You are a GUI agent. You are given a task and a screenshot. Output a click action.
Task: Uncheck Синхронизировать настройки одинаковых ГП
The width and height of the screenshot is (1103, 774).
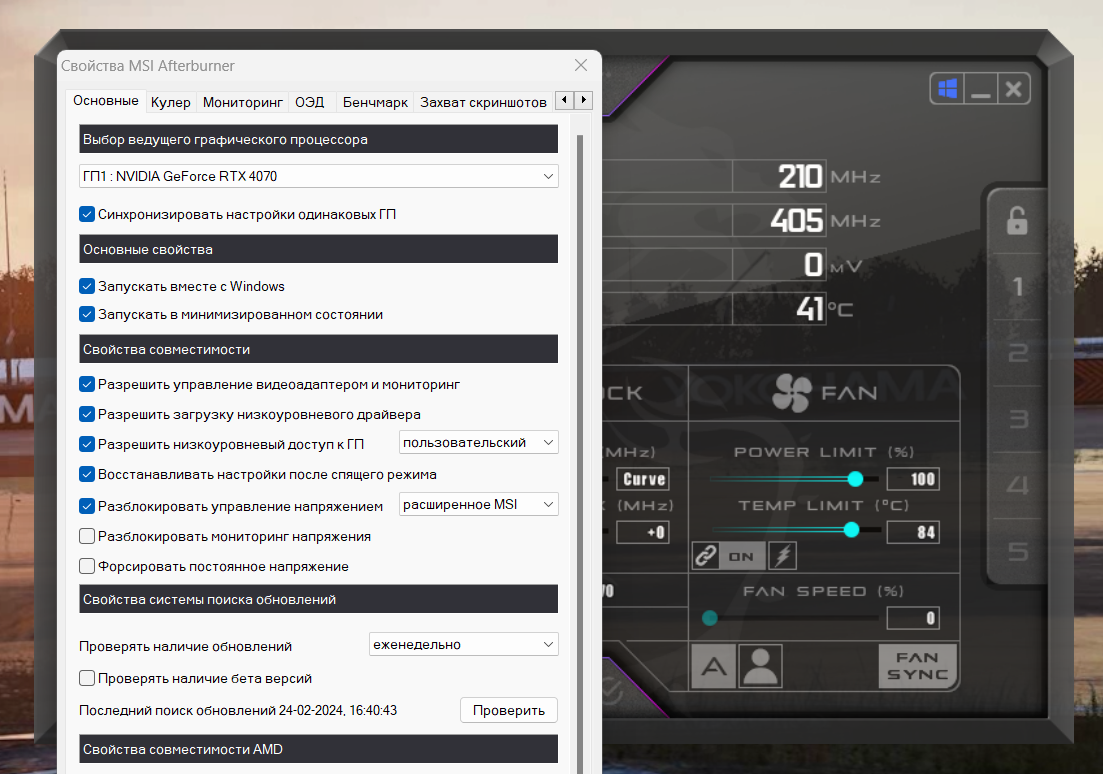pos(87,214)
